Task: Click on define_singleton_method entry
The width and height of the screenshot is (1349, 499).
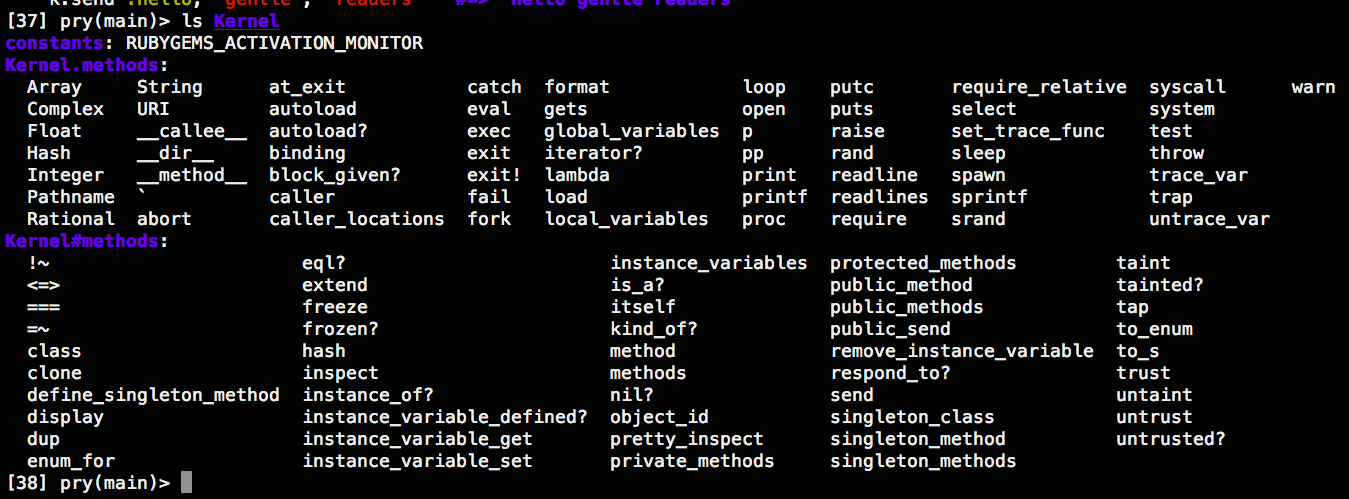Action: (x=153, y=395)
